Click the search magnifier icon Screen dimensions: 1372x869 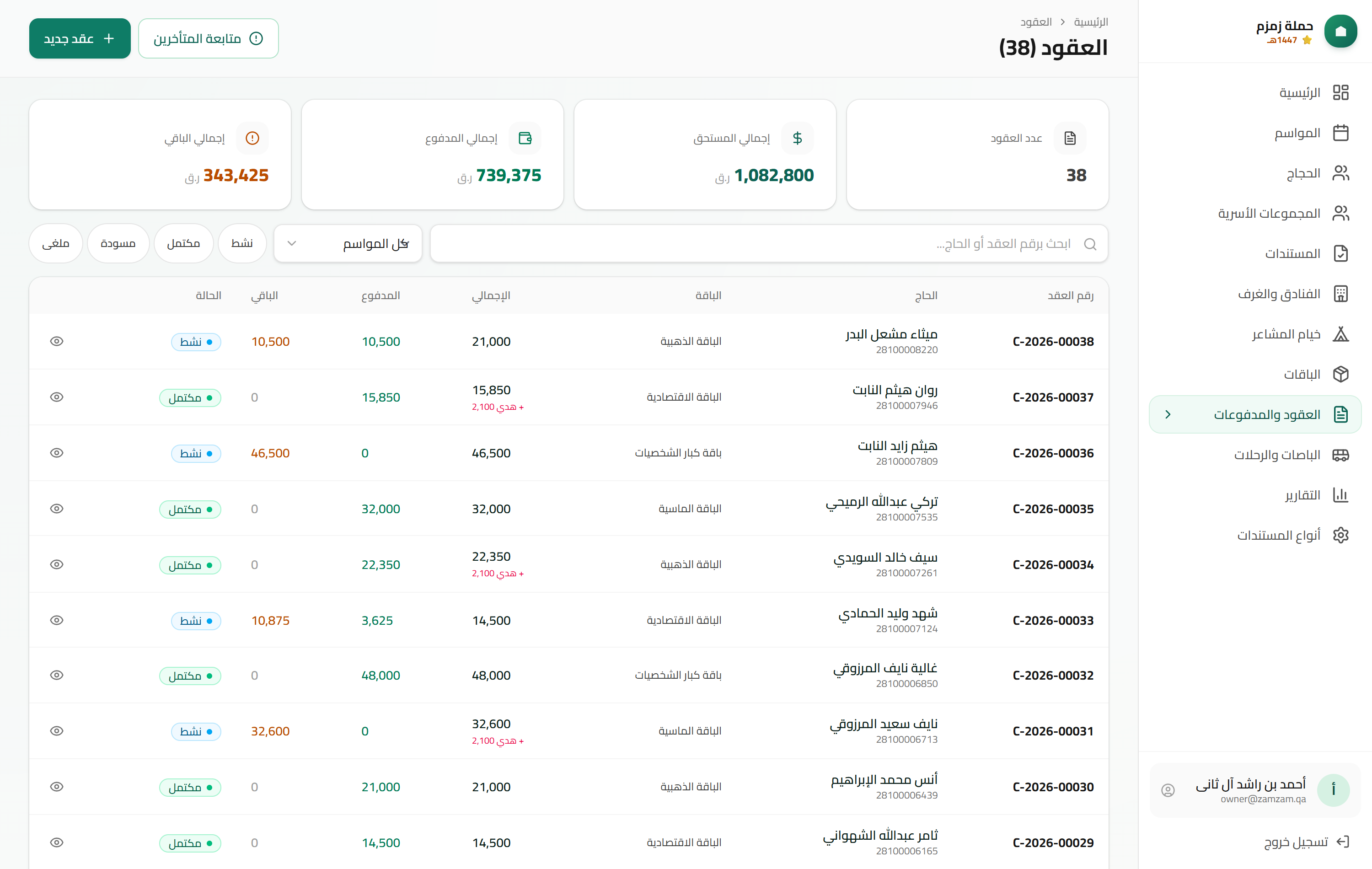point(1090,244)
